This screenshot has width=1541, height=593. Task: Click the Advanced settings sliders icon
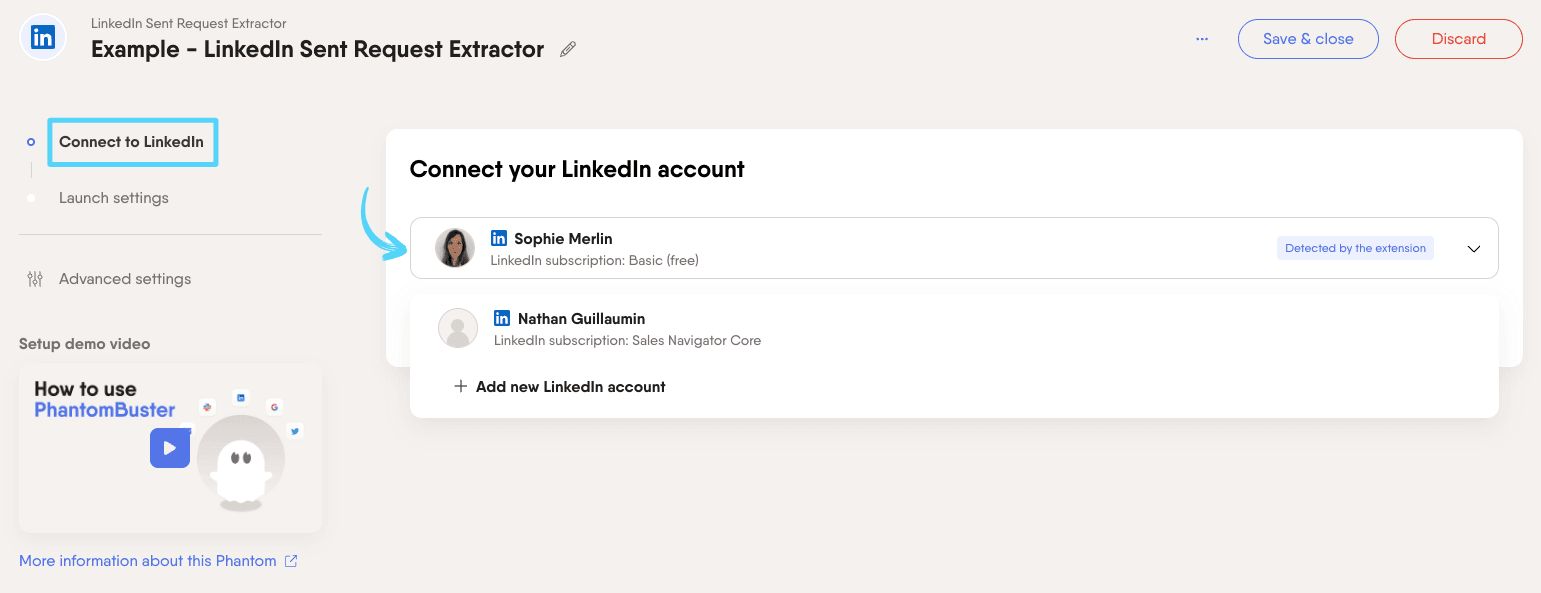click(35, 279)
